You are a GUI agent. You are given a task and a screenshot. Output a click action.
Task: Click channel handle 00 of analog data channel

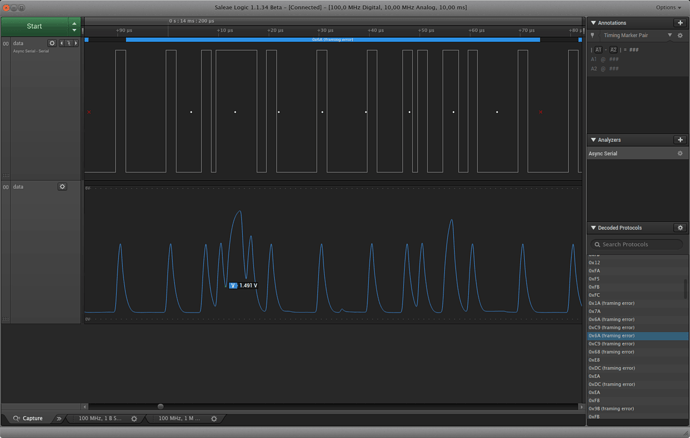pos(6,187)
